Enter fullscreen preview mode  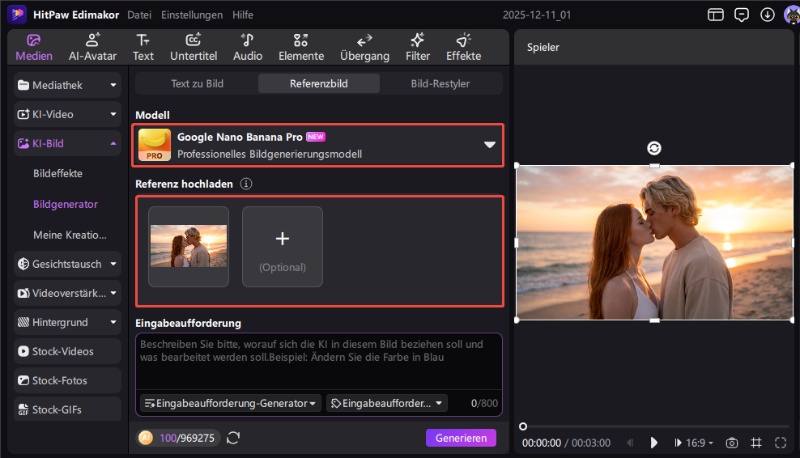779,442
